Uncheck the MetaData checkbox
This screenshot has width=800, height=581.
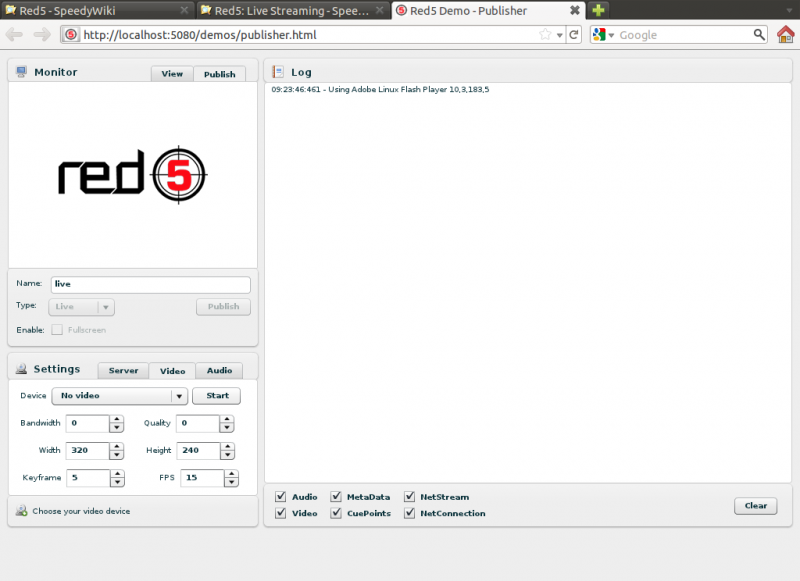[x=336, y=496]
